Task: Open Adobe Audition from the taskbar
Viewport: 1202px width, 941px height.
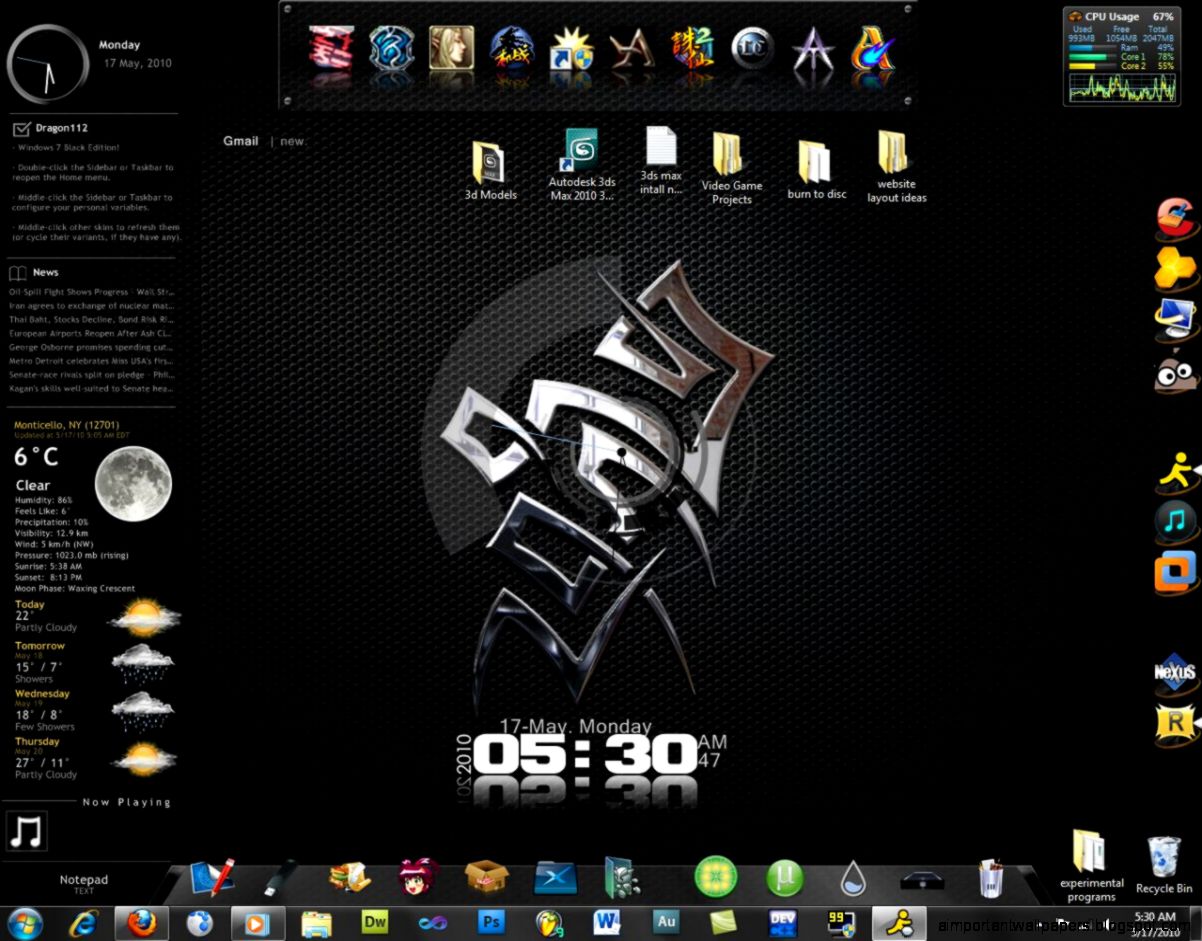Action: [665, 923]
